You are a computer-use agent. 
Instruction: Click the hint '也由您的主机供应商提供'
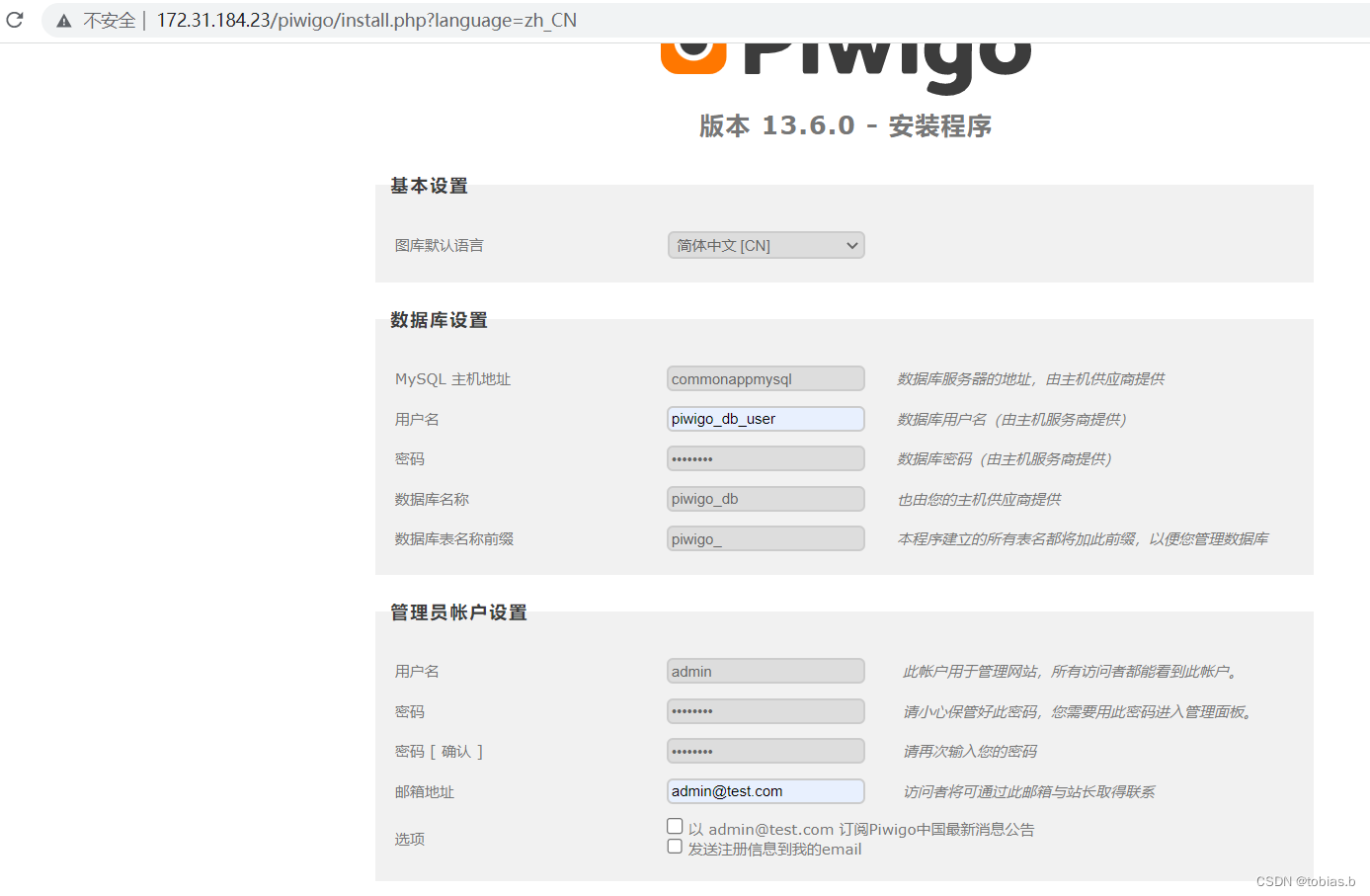pyautogui.click(x=979, y=500)
